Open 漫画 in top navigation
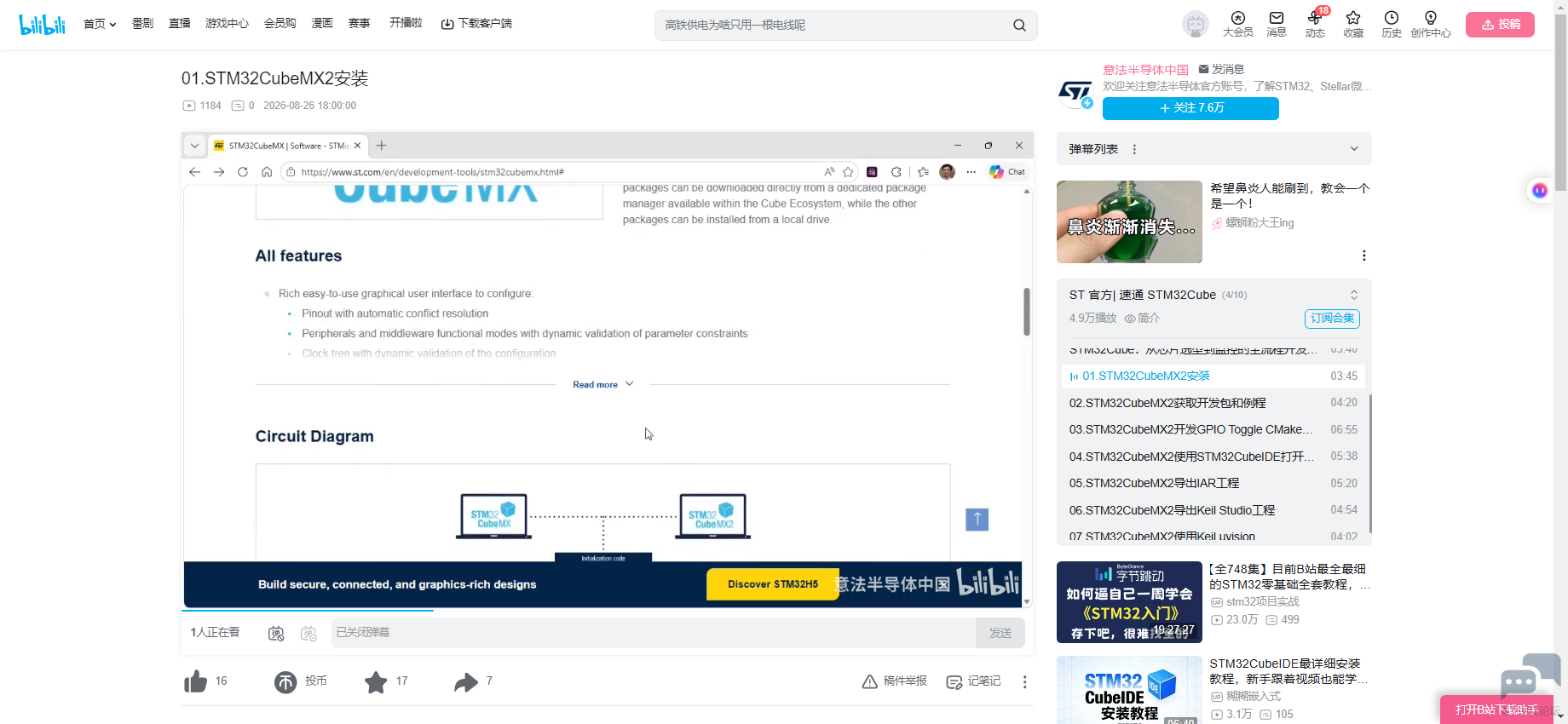The image size is (1568, 724). pos(322,24)
